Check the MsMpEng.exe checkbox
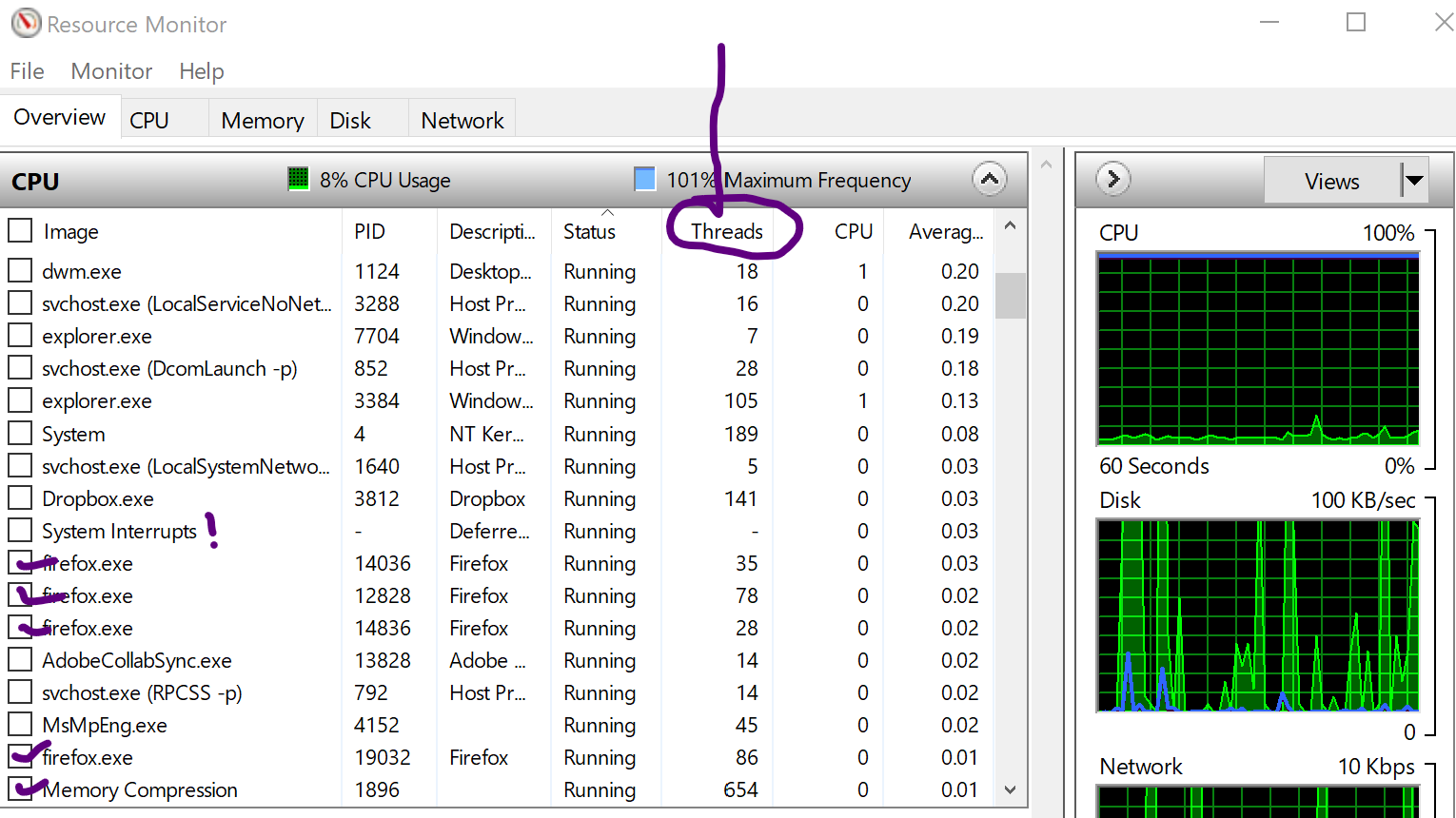This screenshot has width=1456, height=818. click(20, 725)
